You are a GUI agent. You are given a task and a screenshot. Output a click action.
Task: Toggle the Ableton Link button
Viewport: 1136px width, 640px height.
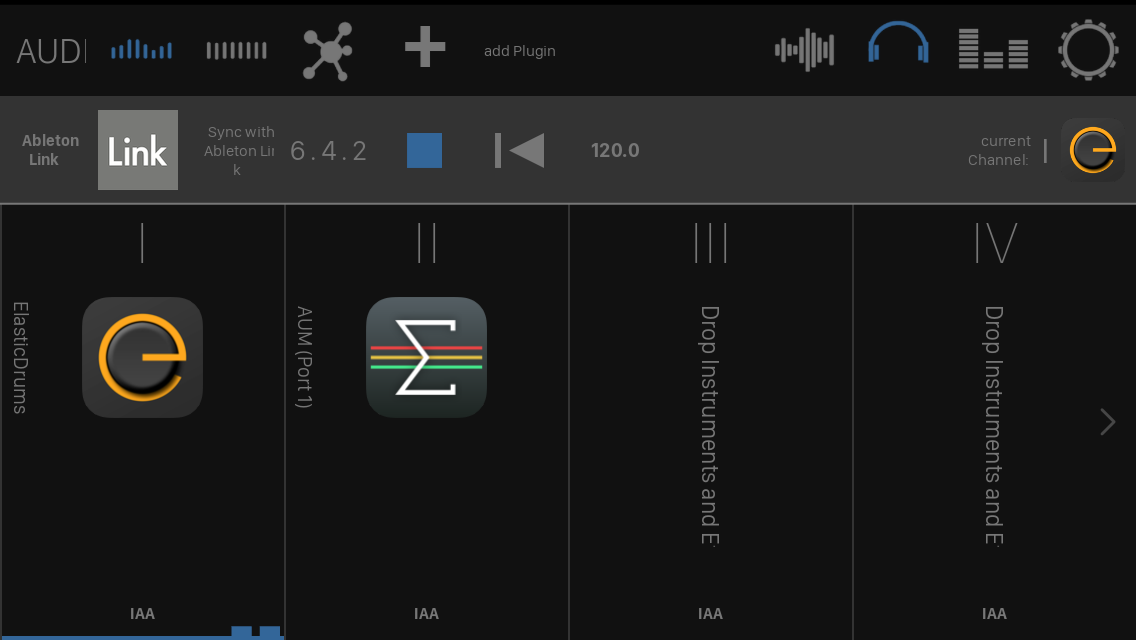138,150
